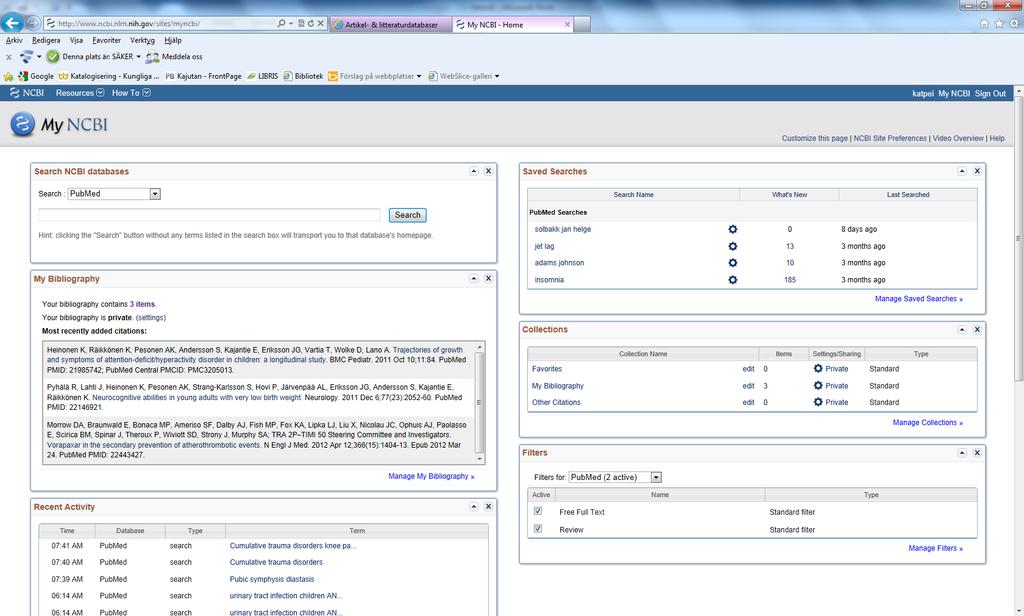
Task: Collapse the Saved Searches panel
Action: point(962,171)
